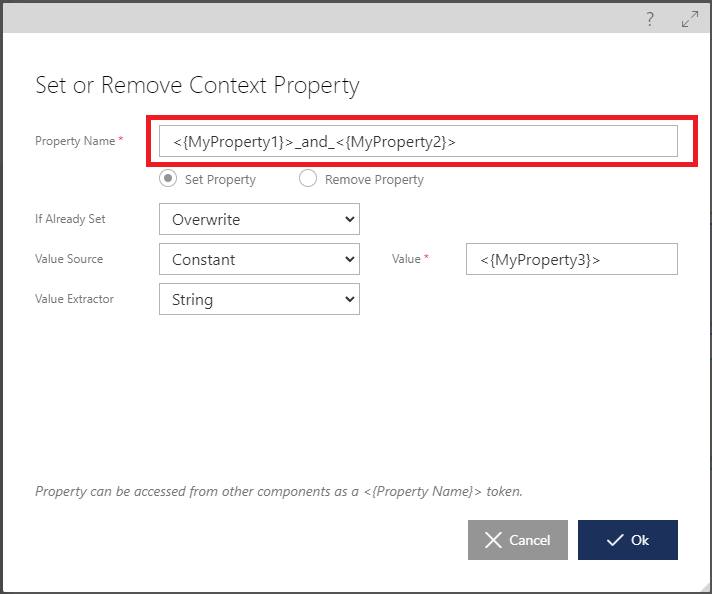Click the 'Value Source' label
Viewport: 712px width, 594px height.
tap(69, 259)
